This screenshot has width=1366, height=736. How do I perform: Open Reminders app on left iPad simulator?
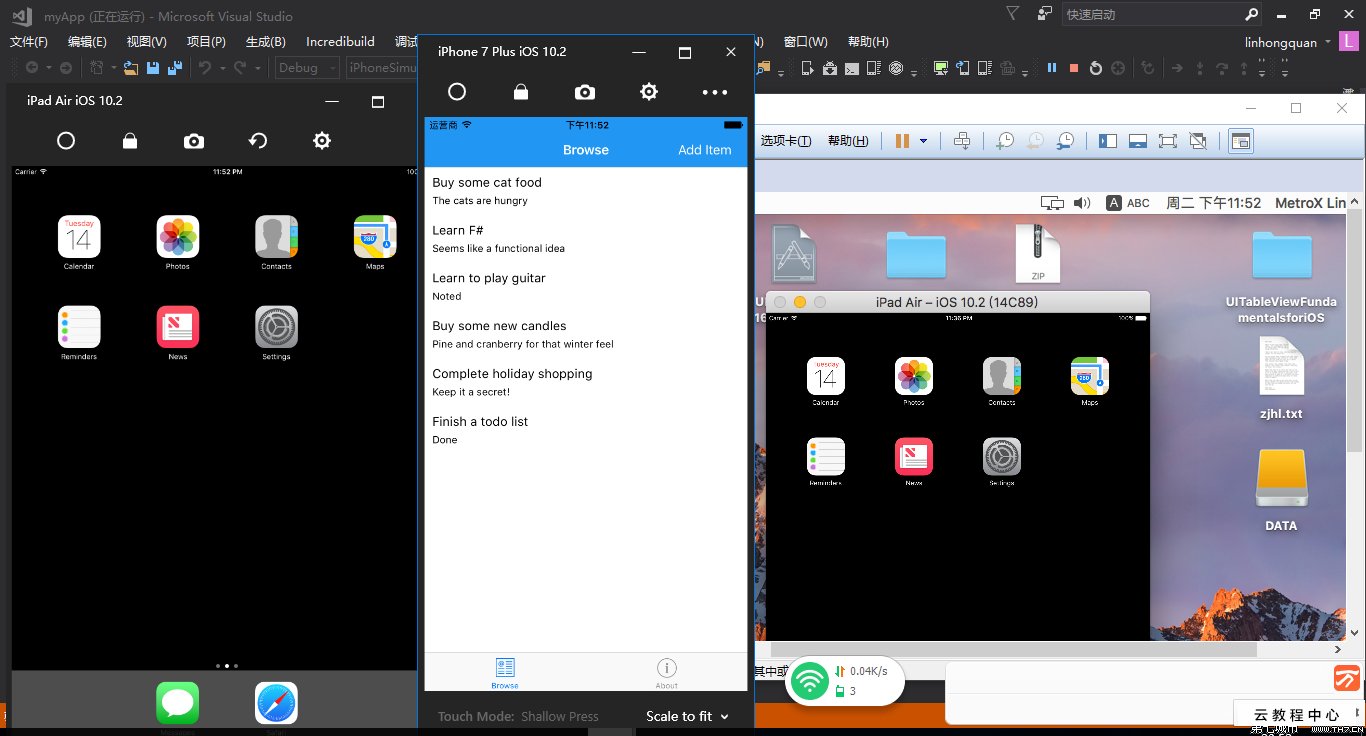click(x=79, y=327)
